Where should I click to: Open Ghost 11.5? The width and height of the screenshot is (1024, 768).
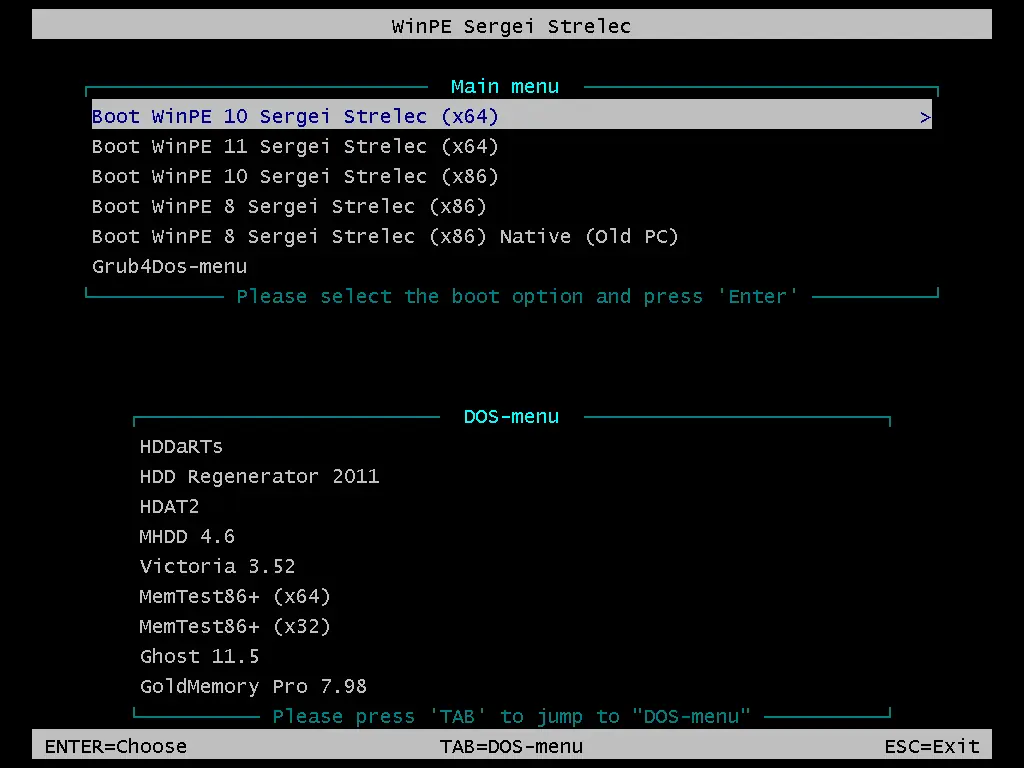tap(199, 656)
